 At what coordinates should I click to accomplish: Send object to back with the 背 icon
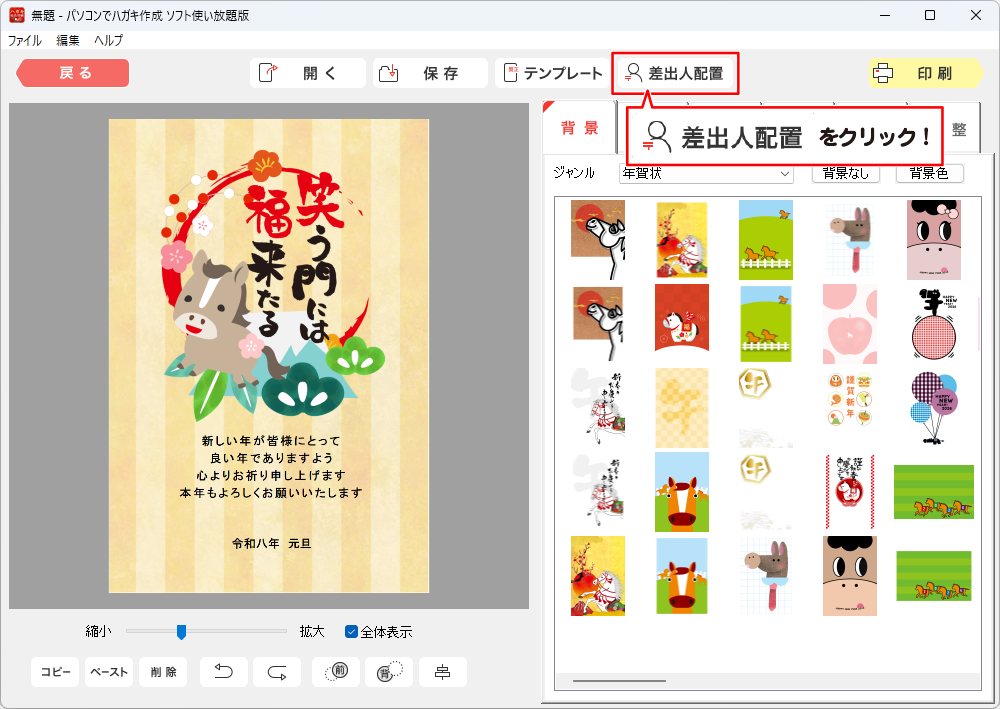pyautogui.click(x=389, y=672)
